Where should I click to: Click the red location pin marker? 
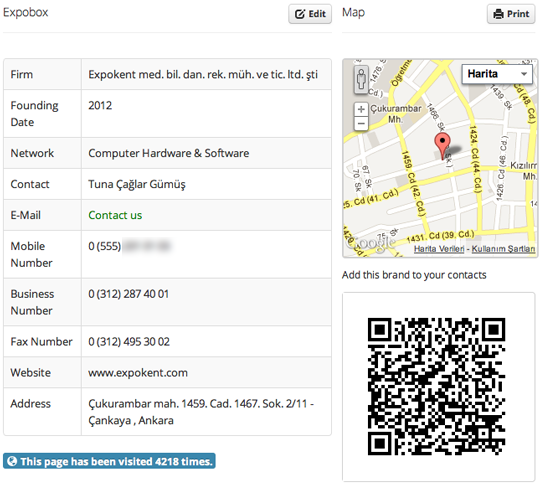coord(442,146)
